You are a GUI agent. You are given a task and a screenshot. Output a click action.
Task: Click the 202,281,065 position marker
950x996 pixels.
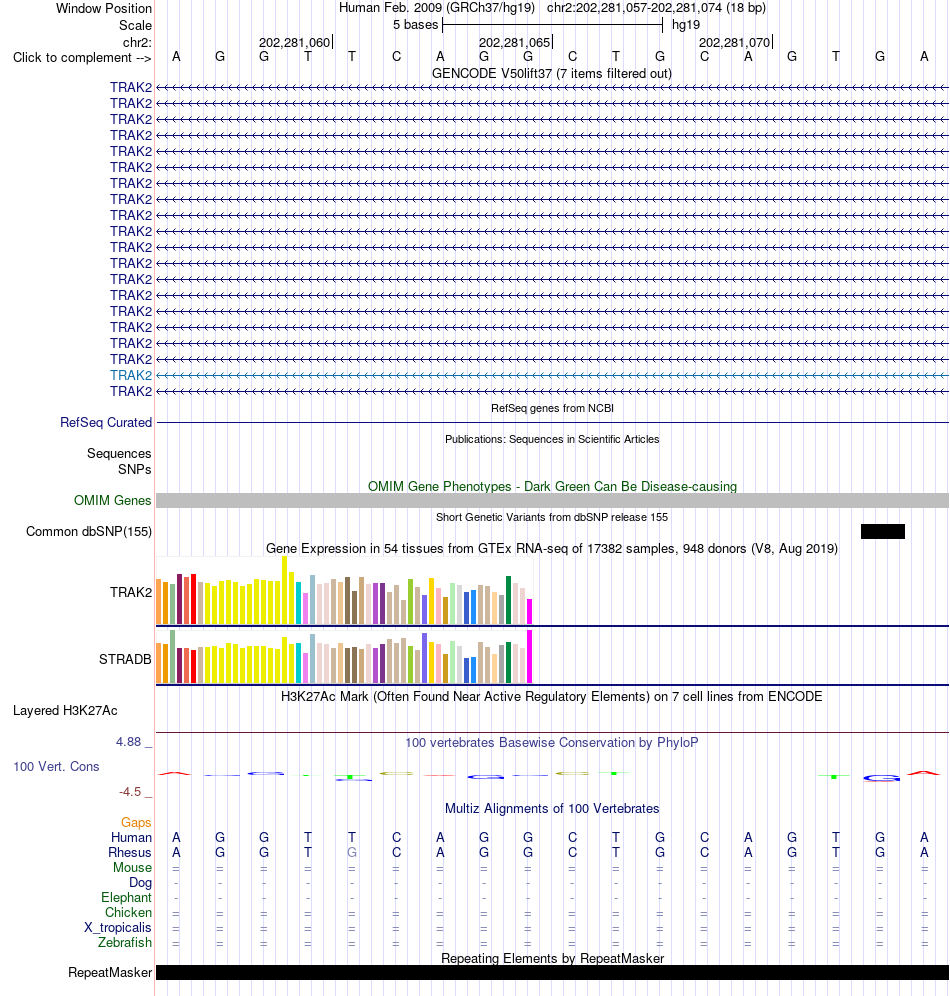[515, 43]
